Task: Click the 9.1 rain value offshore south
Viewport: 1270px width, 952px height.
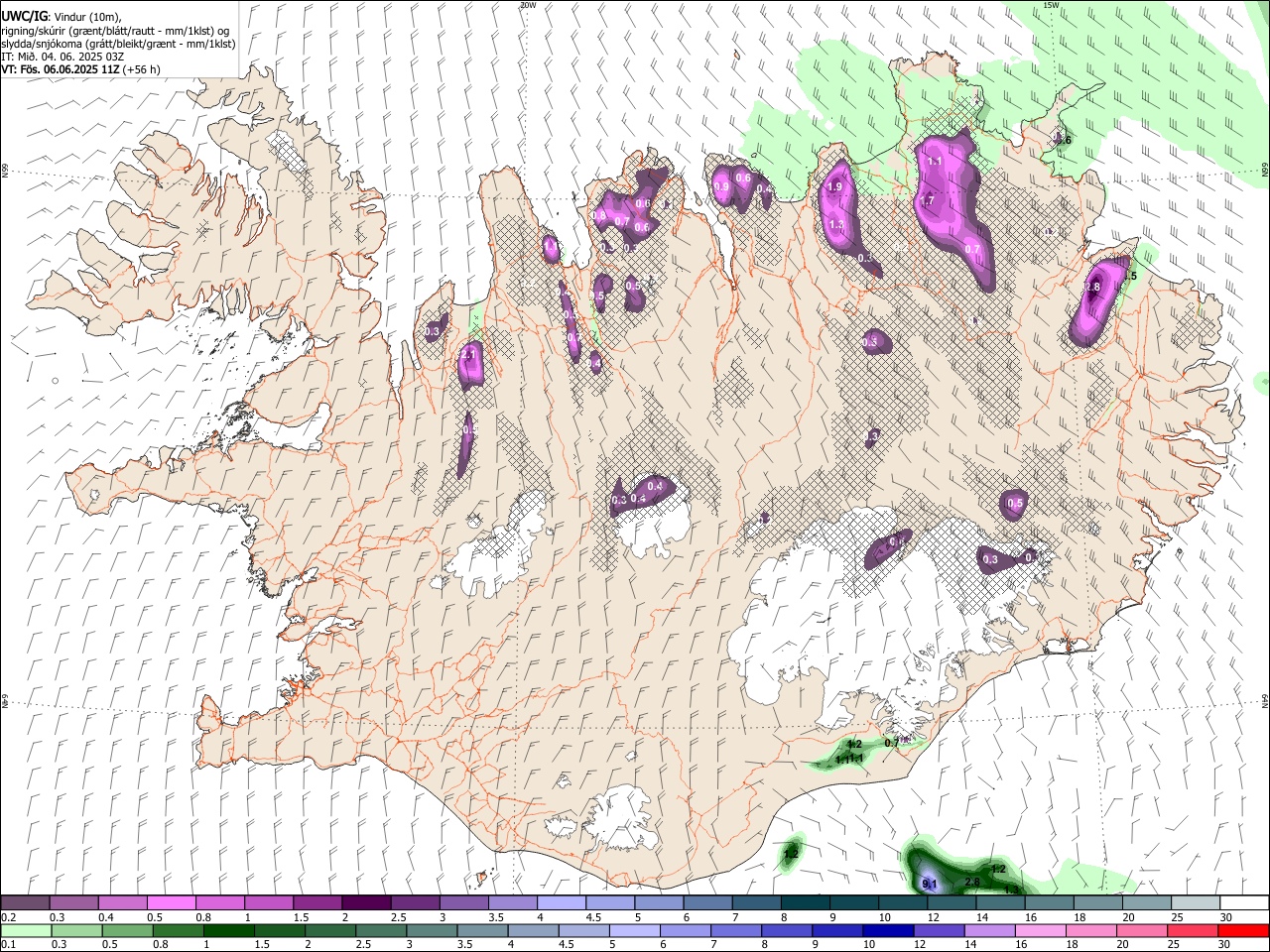Action: [x=930, y=884]
